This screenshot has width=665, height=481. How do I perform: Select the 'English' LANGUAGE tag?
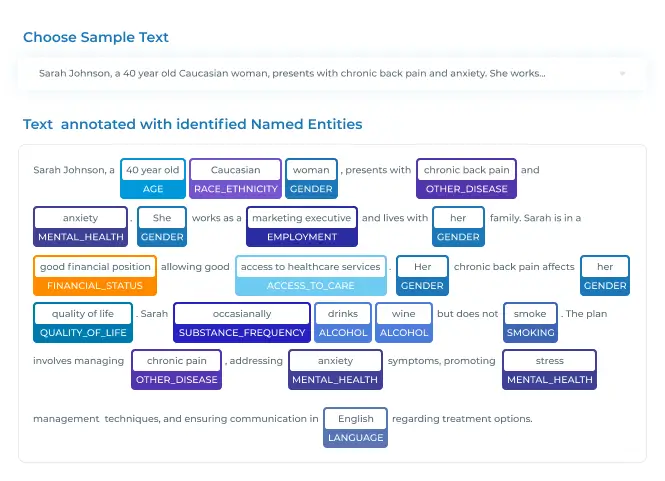pyautogui.click(x=355, y=428)
